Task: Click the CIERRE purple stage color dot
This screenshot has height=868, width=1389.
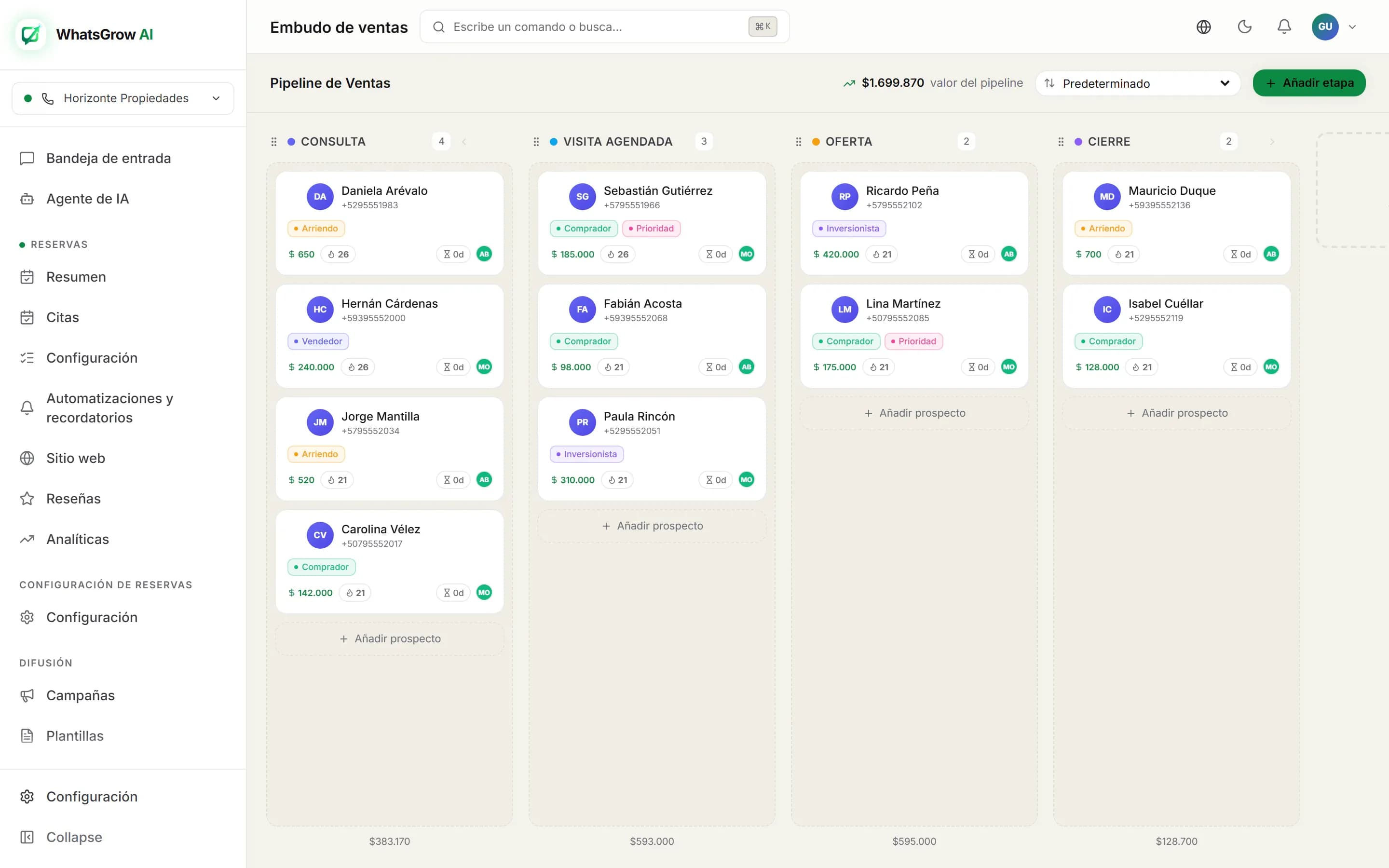Action: pyautogui.click(x=1078, y=142)
